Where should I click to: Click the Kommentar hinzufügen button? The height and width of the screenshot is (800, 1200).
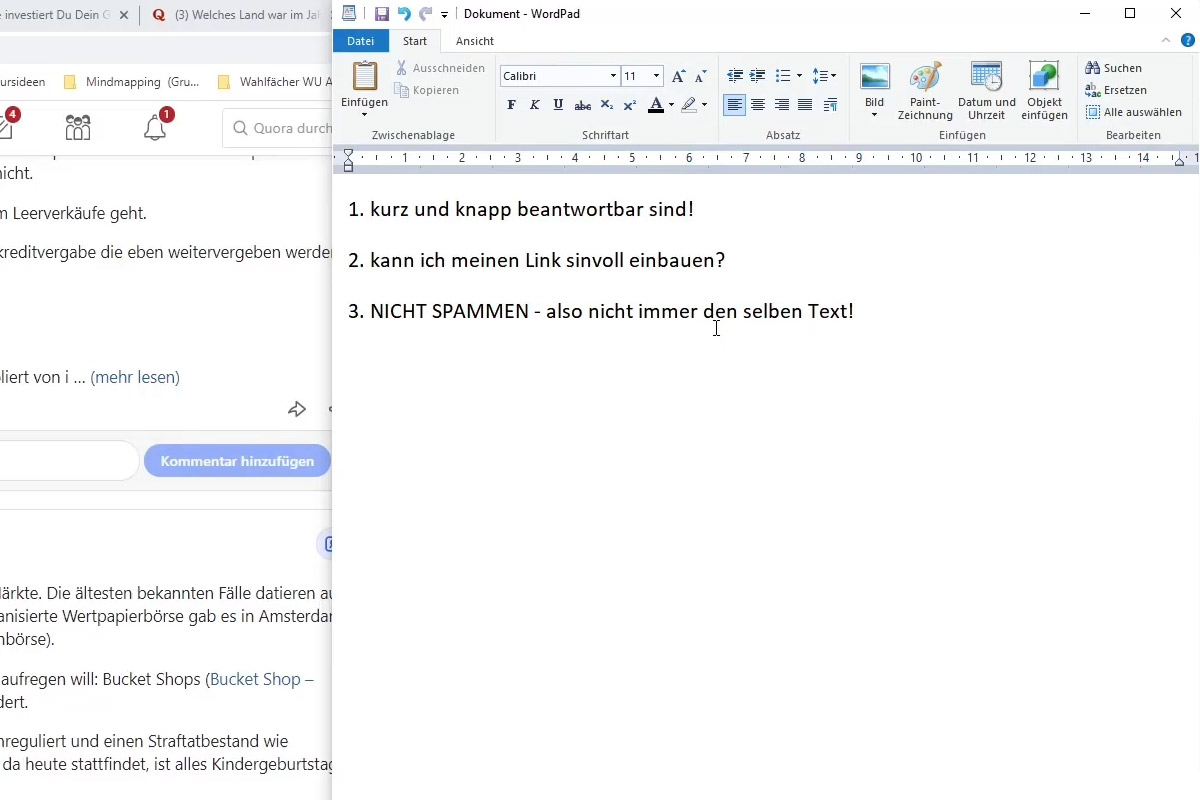(237, 461)
